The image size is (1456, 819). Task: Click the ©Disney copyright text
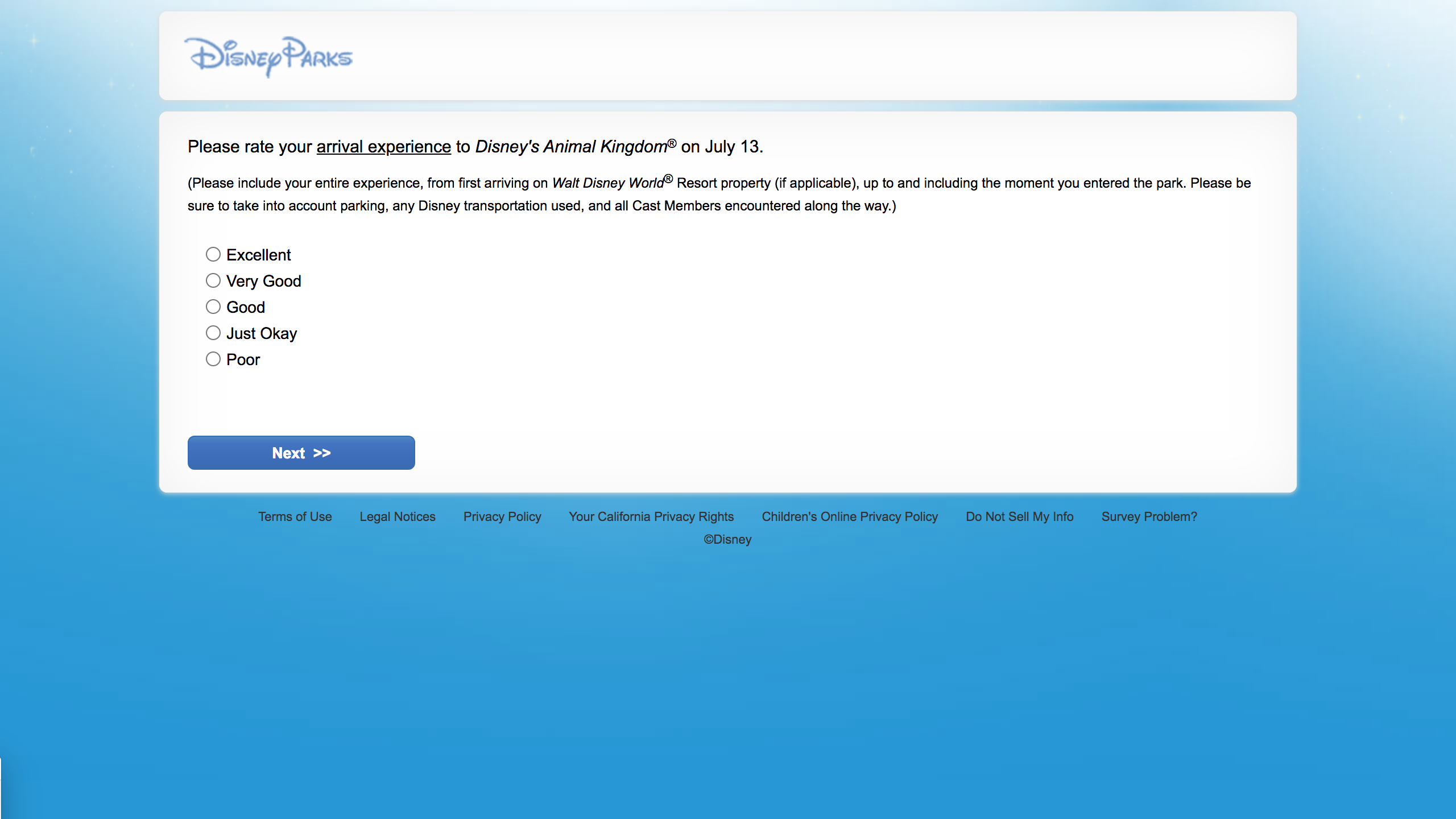click(727, 539)
